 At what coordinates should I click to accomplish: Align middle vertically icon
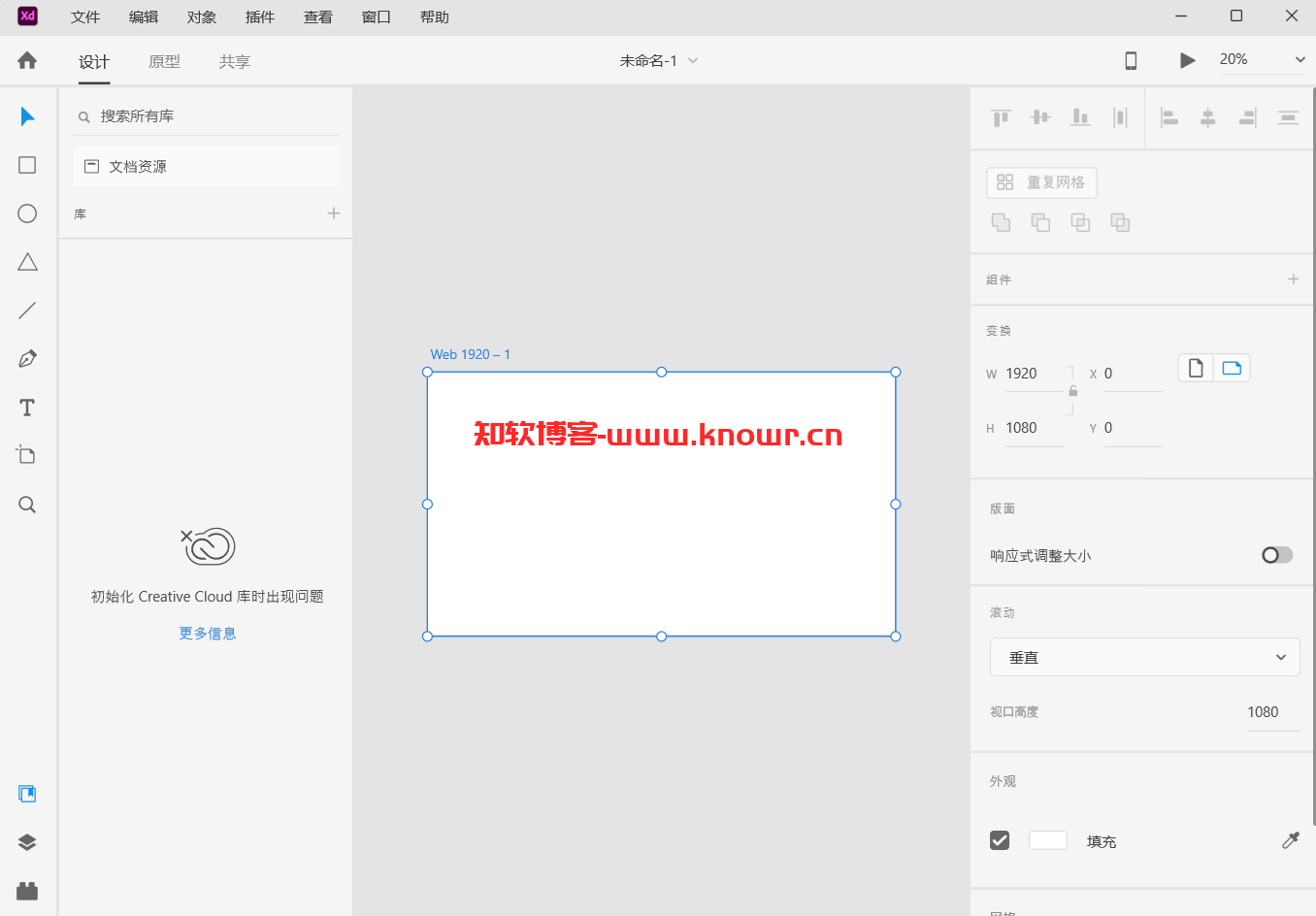1040,117
